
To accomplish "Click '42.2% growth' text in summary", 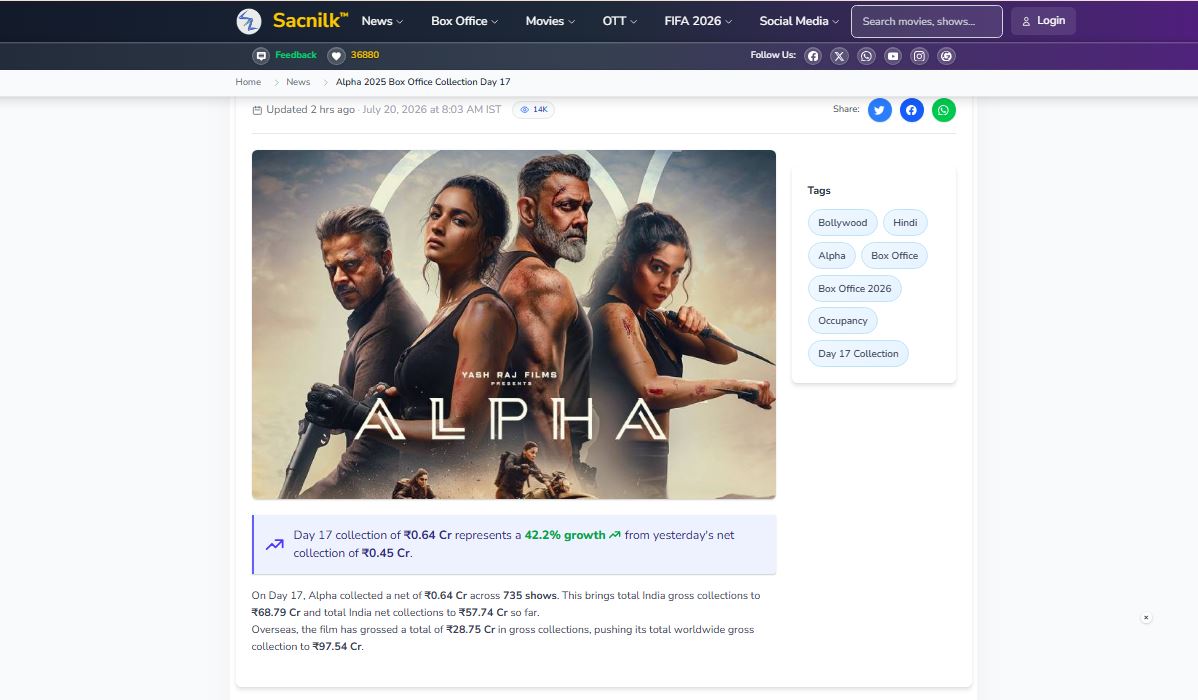I will [x=565, y=535].
